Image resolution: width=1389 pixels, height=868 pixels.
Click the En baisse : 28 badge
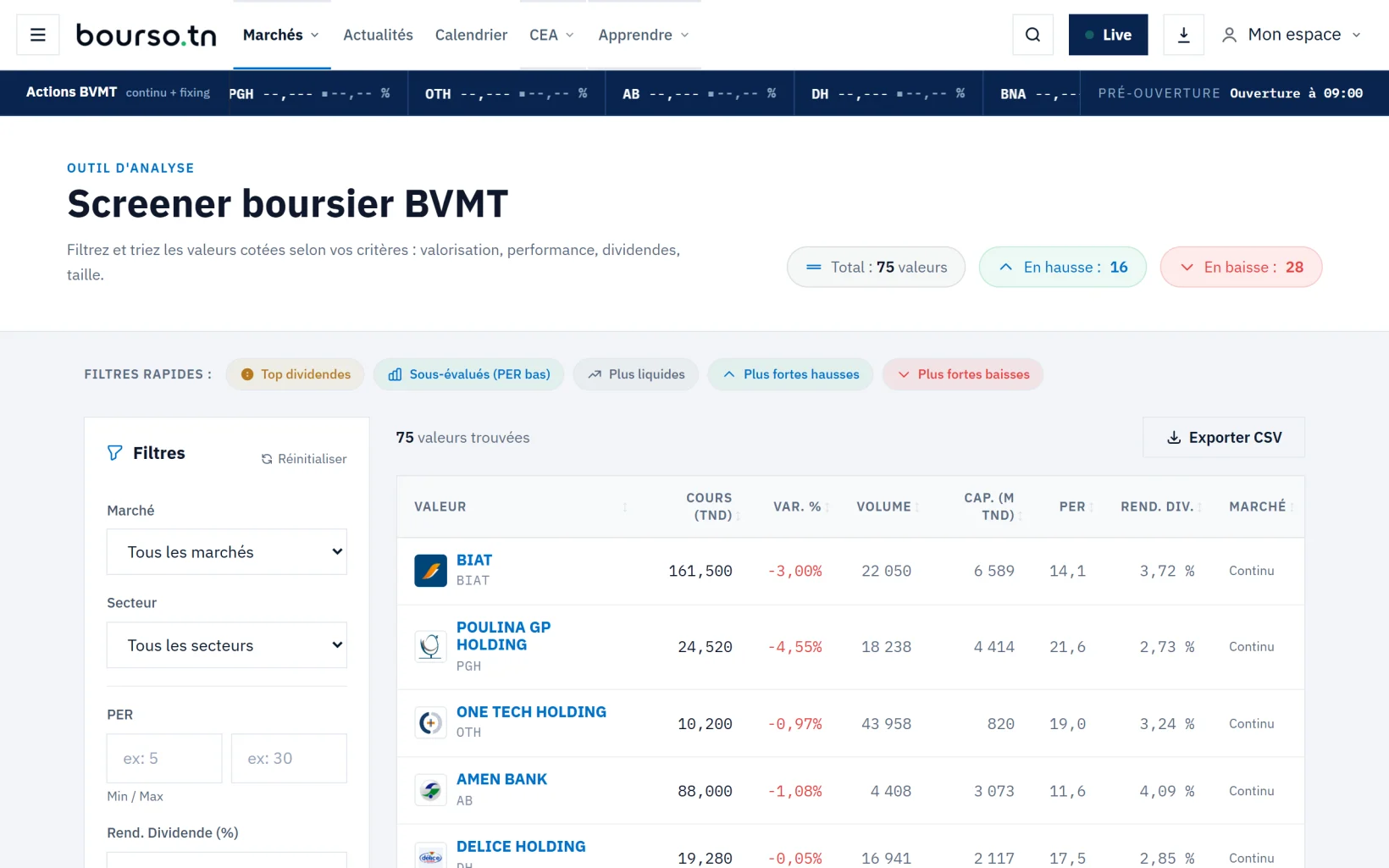click(1241, 268)
